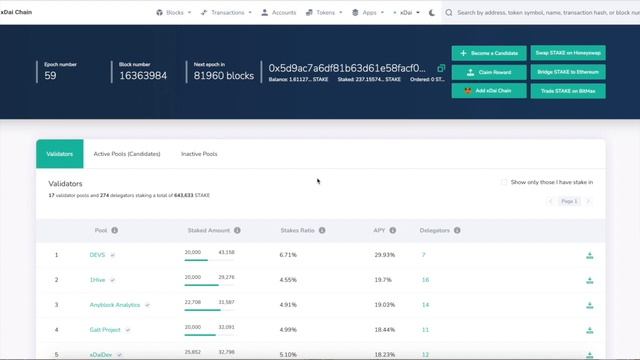Viewport: 640px width, 360px height.
Task: Click verified check beside Anyblock Analytics
Action: pos(147,305)
